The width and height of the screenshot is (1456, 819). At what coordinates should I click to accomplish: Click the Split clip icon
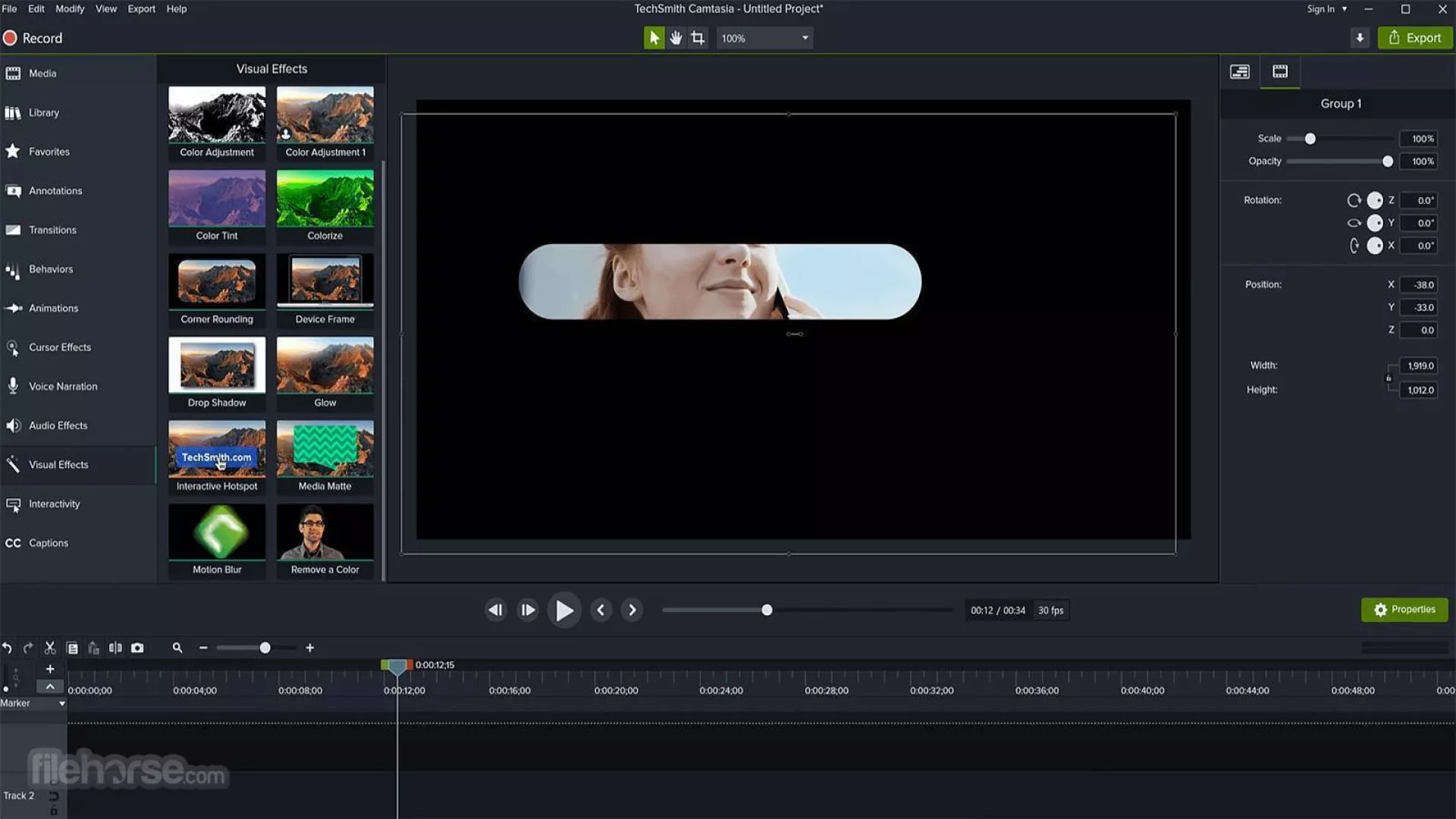(115, 648)
